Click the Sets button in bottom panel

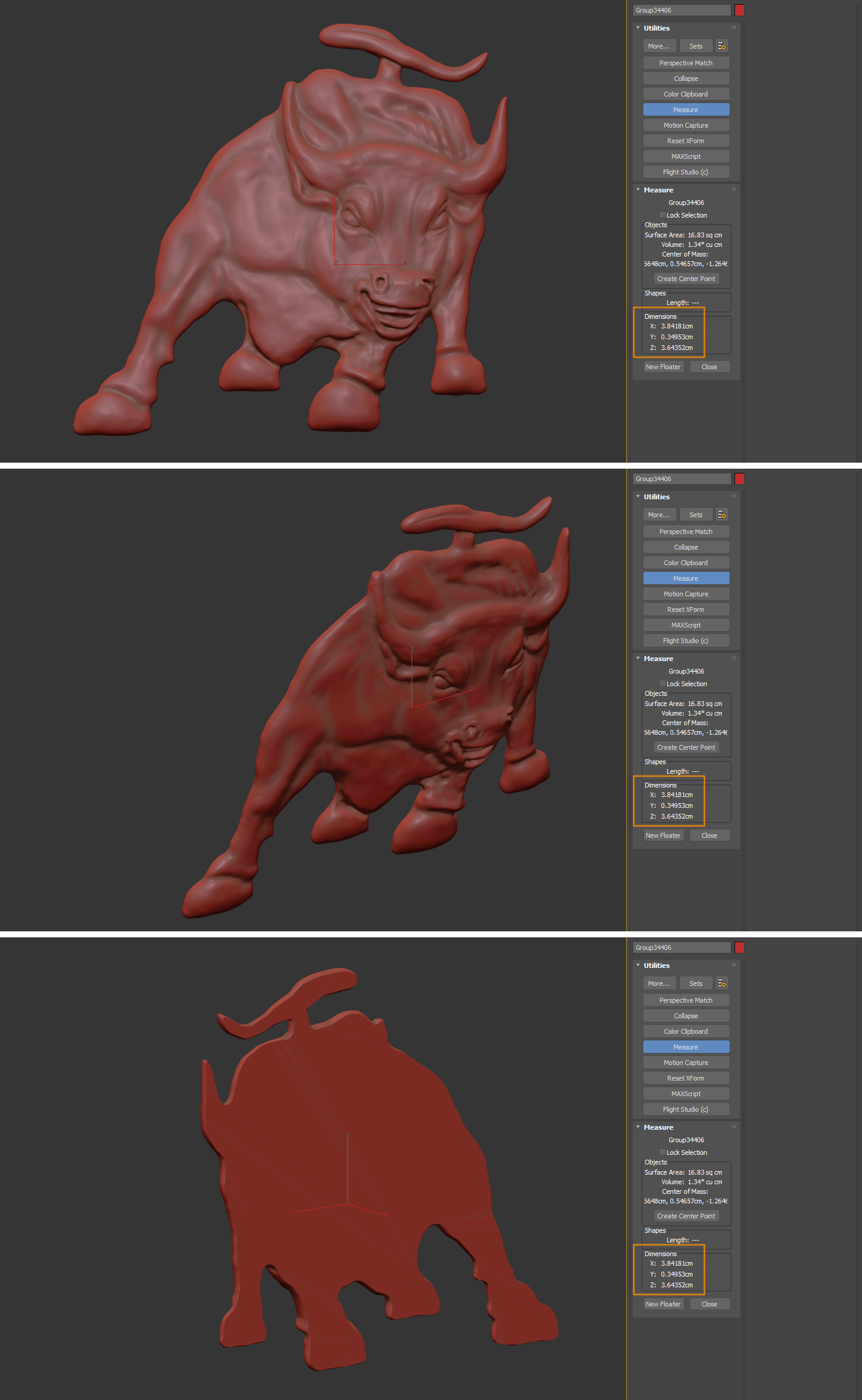click(696, 983)
